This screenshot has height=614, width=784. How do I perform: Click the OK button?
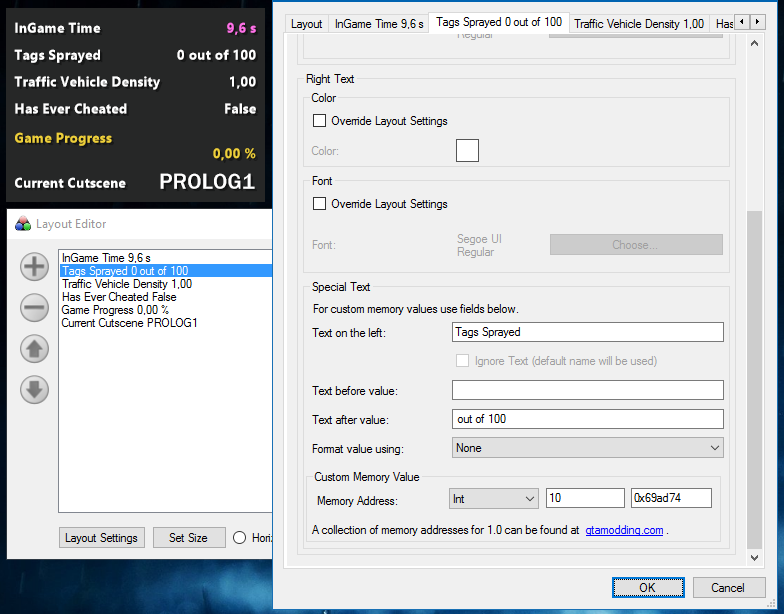pos(648,588)
